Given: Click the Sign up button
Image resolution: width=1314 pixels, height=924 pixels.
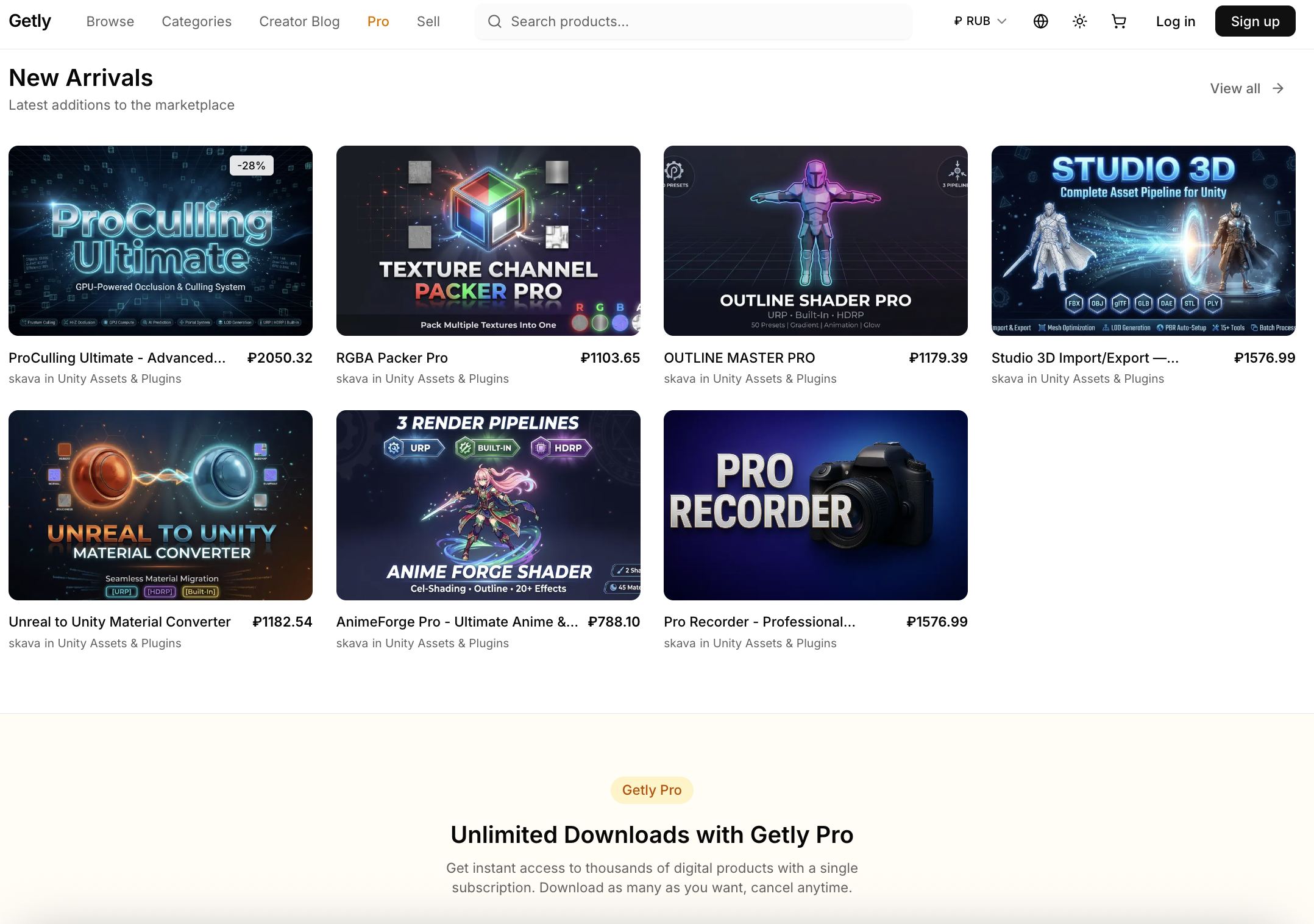Looking at the screenshot, I should coord(1255,21).
